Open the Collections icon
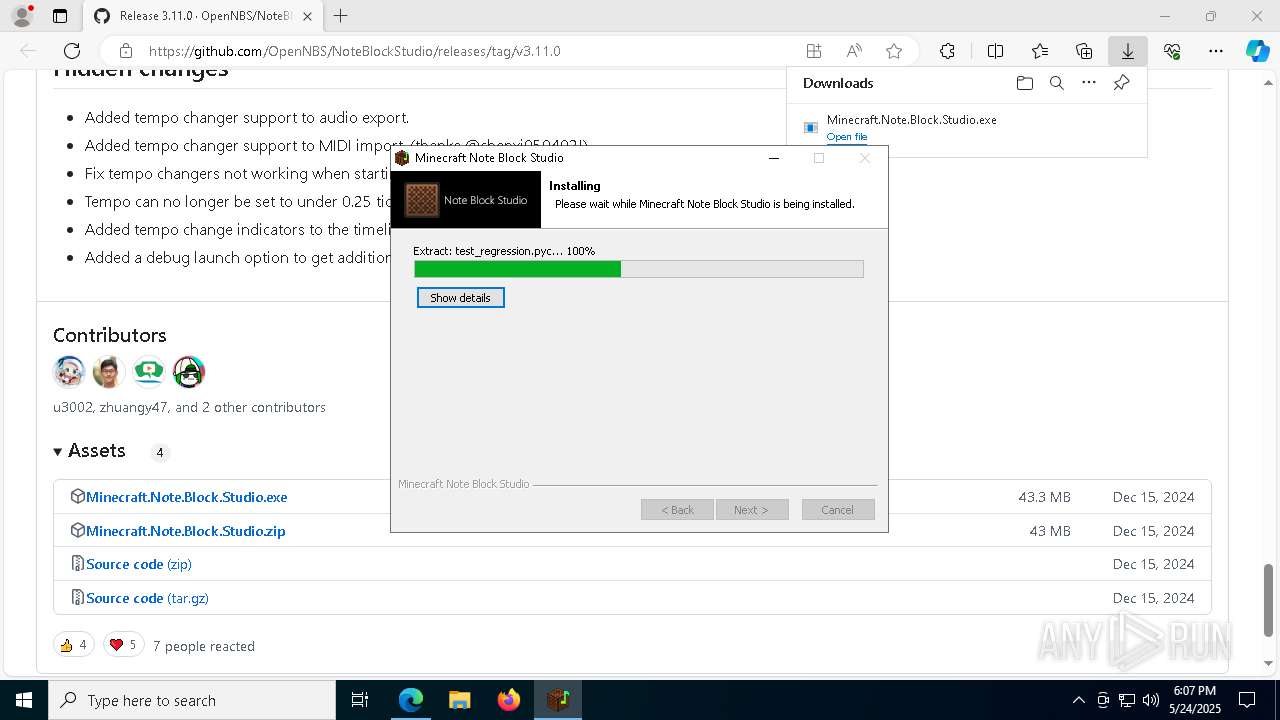 (1084, 51)
